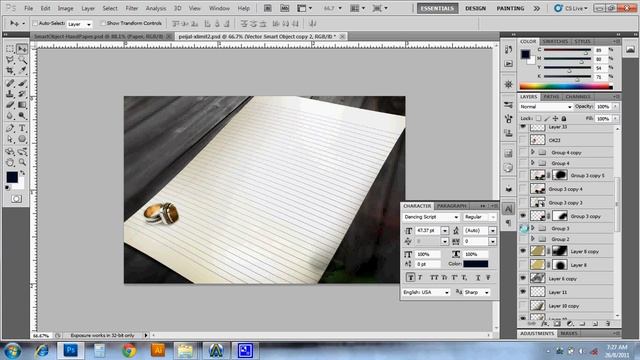Open the font size dropdown showing 47.37 pt

[x=445, y=231]
